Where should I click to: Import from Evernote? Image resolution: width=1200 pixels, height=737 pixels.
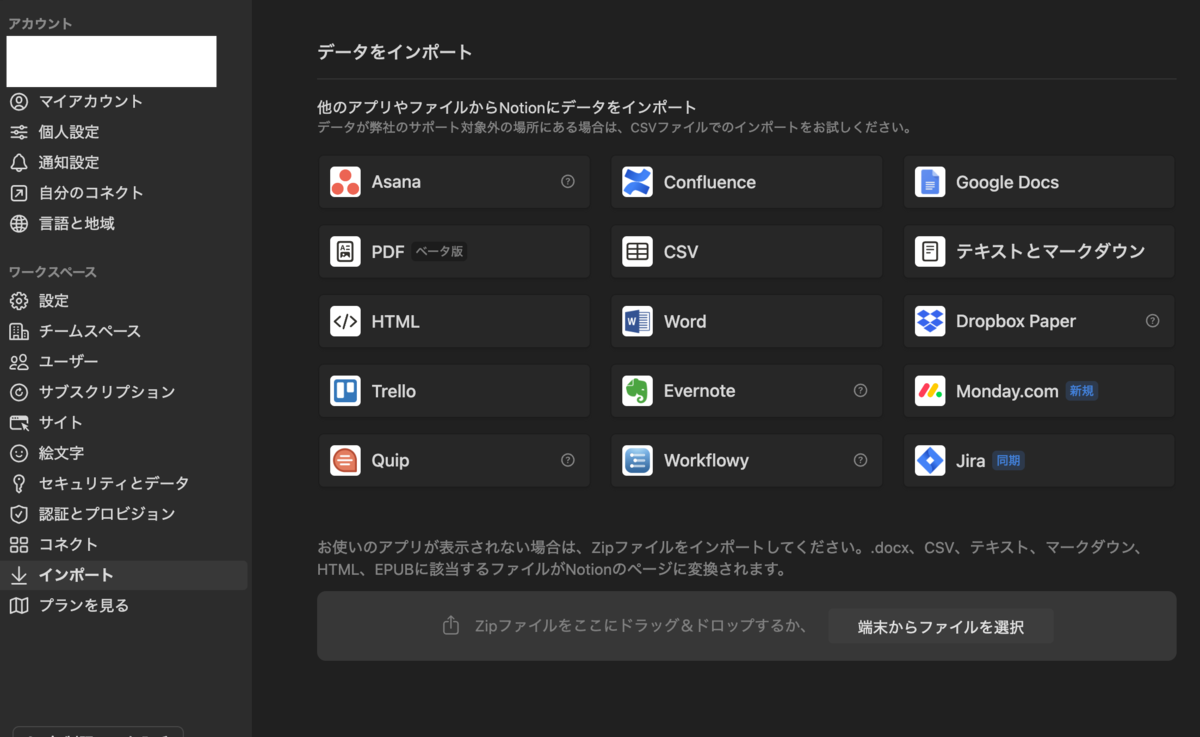(747, 391)
